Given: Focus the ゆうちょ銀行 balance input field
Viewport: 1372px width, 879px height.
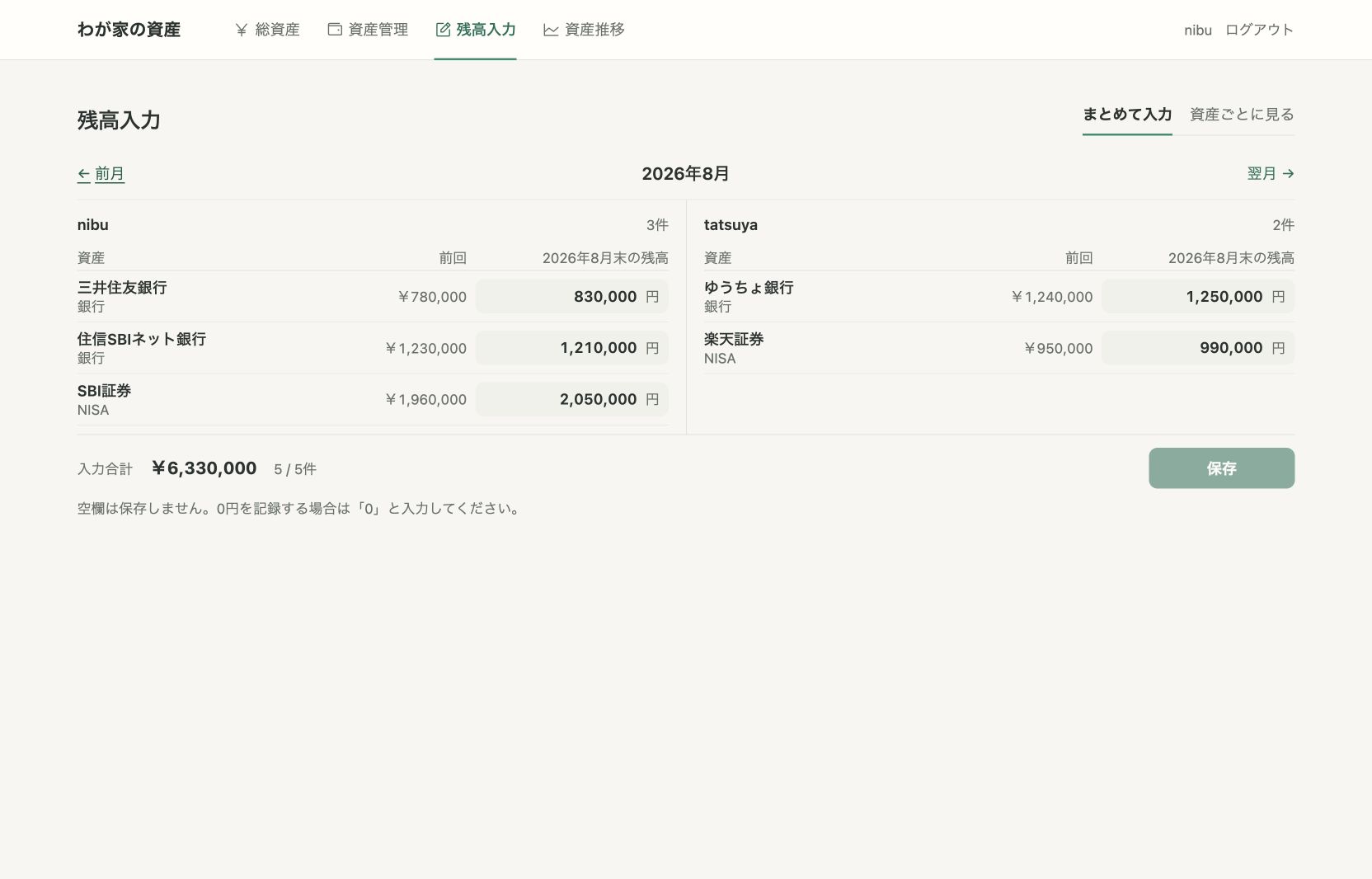Looking at the screenshot, I should click(1198, 297).
